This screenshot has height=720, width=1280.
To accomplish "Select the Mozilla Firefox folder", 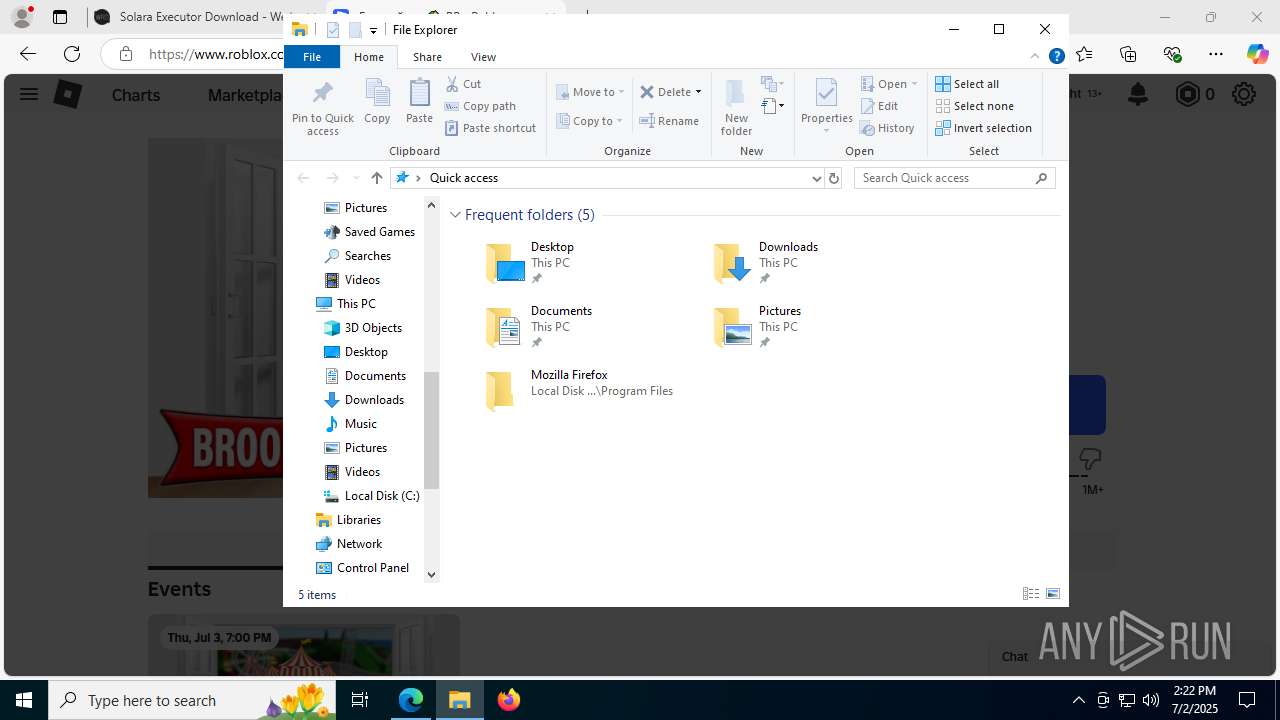I will 580,390.
